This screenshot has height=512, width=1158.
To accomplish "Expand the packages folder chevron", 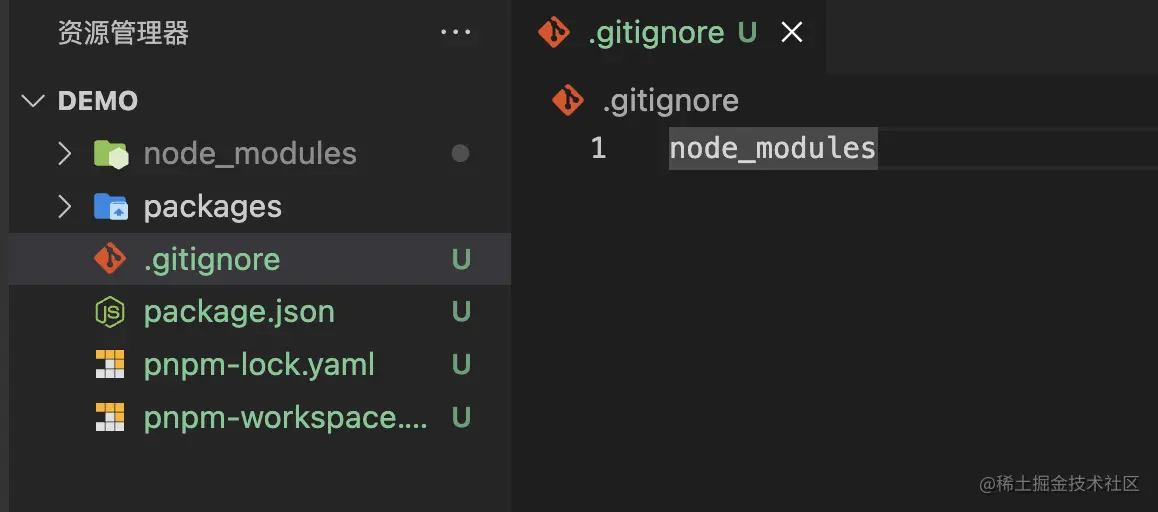I will (x=65, y=207).
